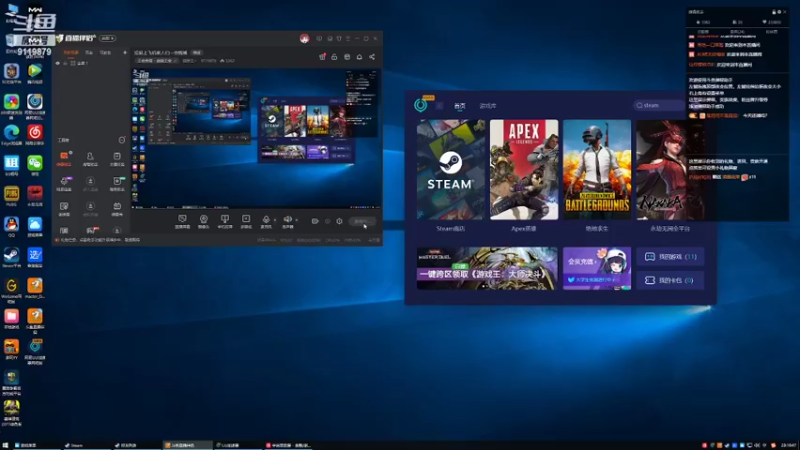Image resolution: width=800 pixels, height=450 pixels.
Task: Add a new scene with the plus icon
Action: click(124, 53)
